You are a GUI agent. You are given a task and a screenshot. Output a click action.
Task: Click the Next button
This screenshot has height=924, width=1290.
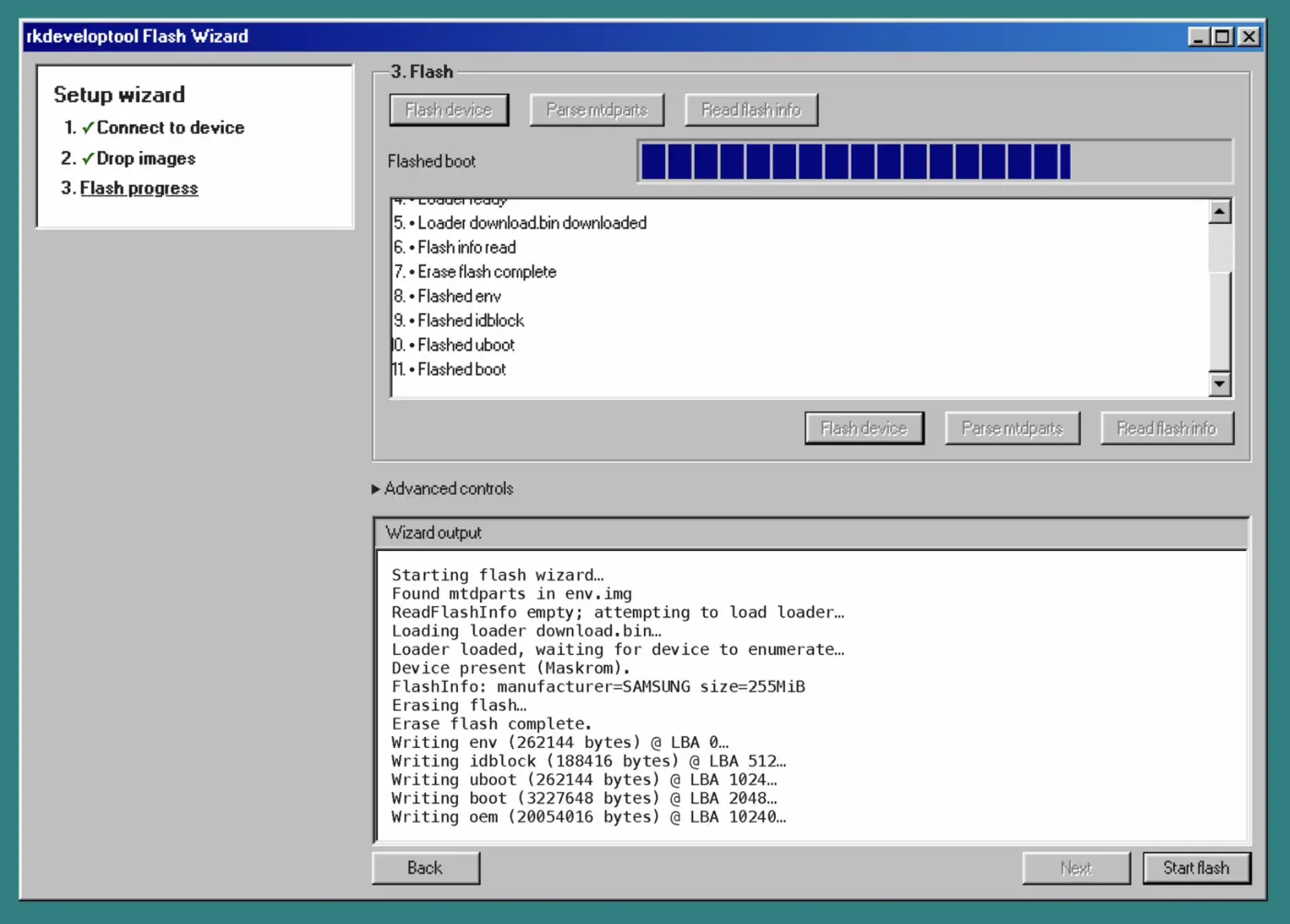1075,867
